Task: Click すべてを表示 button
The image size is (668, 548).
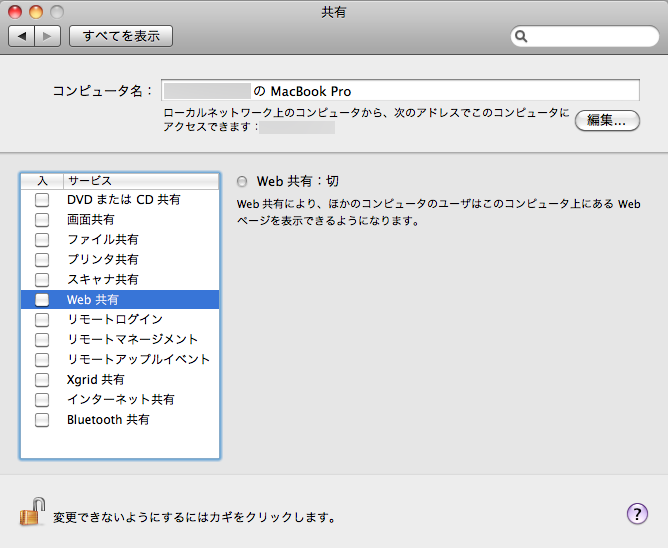Action: pos(121,36)
